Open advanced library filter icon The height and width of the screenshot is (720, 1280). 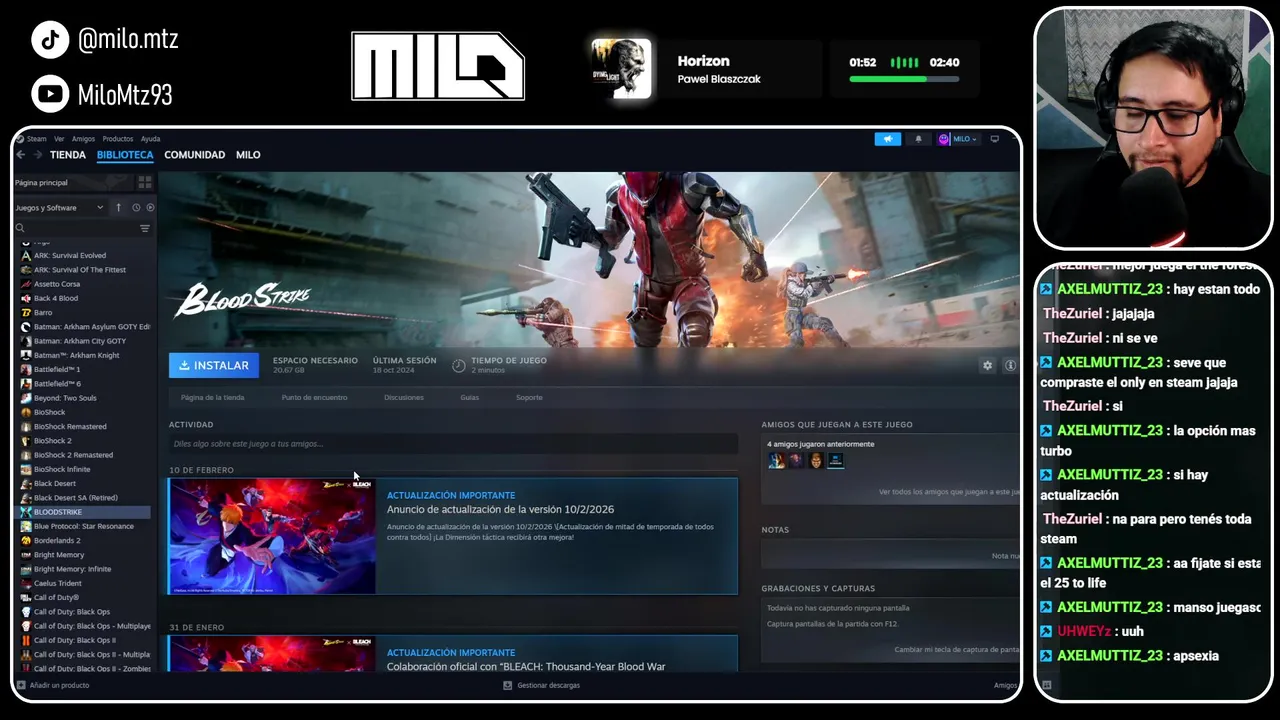click(x=145, y=228)
